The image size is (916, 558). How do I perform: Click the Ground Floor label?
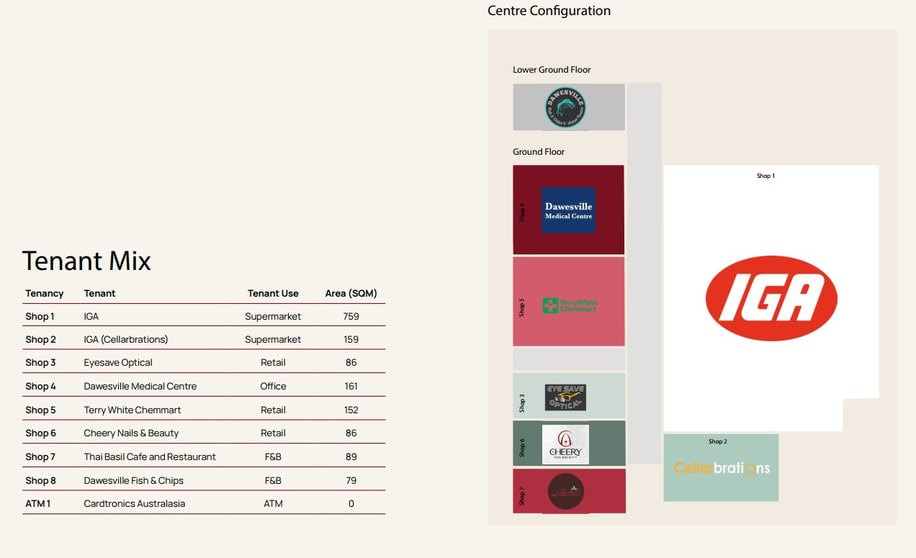click(539, 151)
